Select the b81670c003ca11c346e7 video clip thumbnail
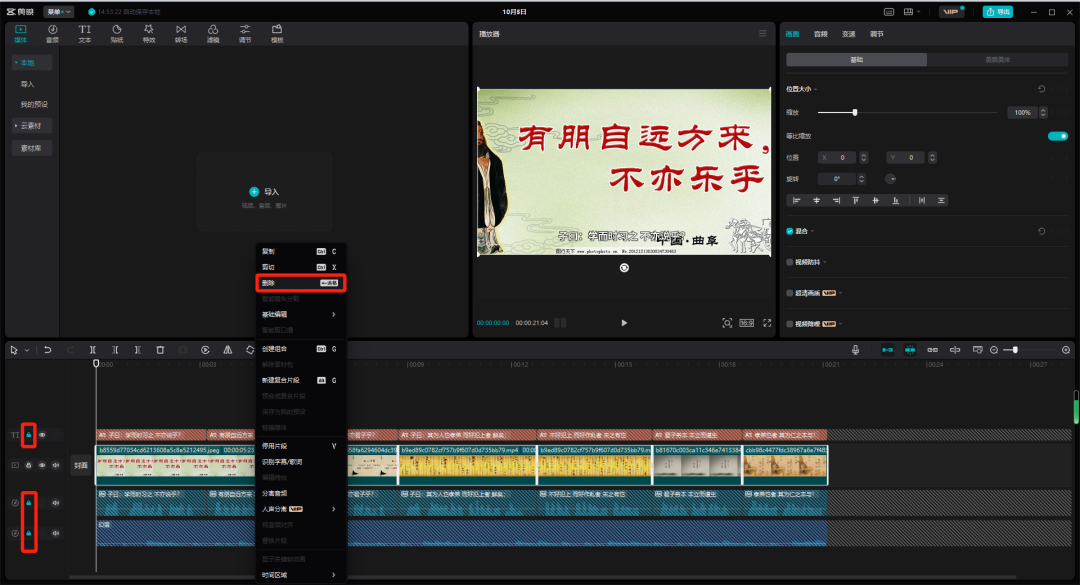This screenshot has height=585, width=1080. (x=697, y=465)
